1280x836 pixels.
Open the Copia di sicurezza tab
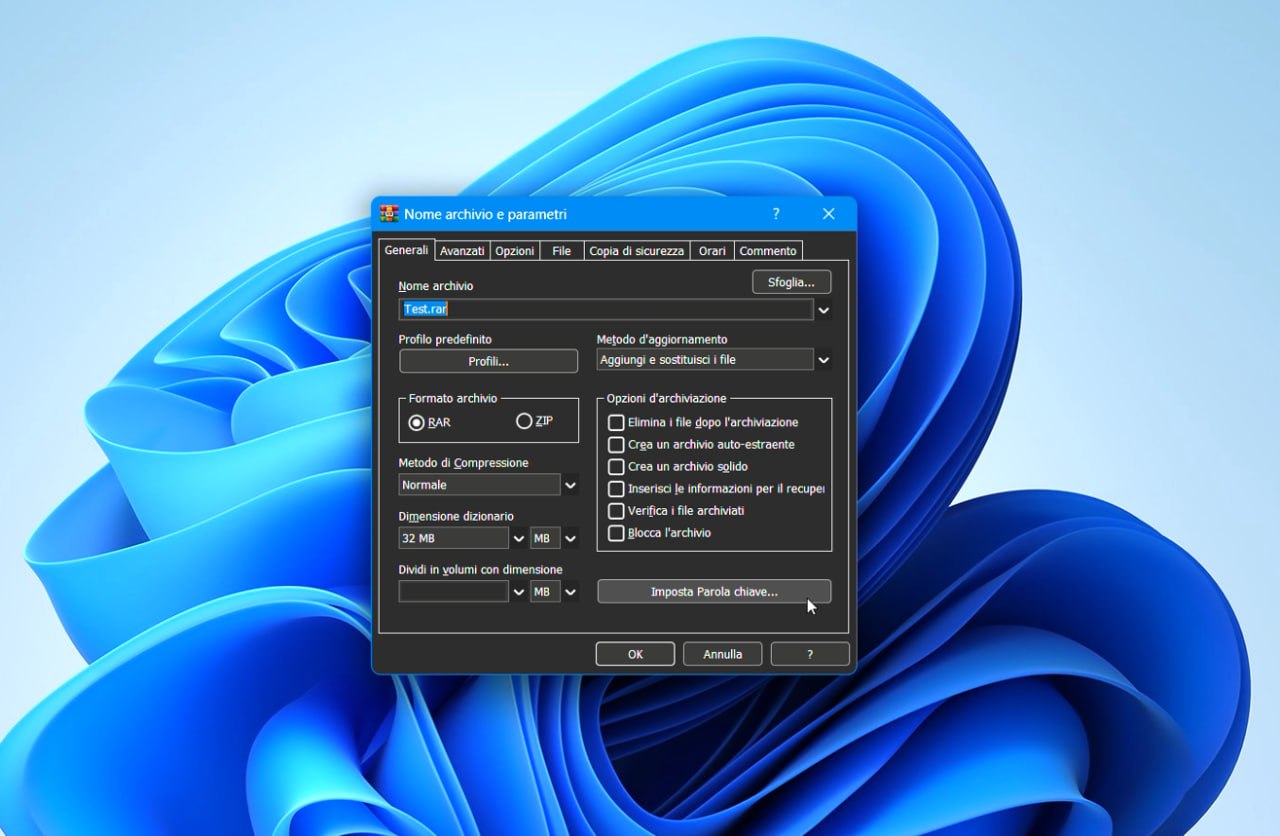coord(636,251)
